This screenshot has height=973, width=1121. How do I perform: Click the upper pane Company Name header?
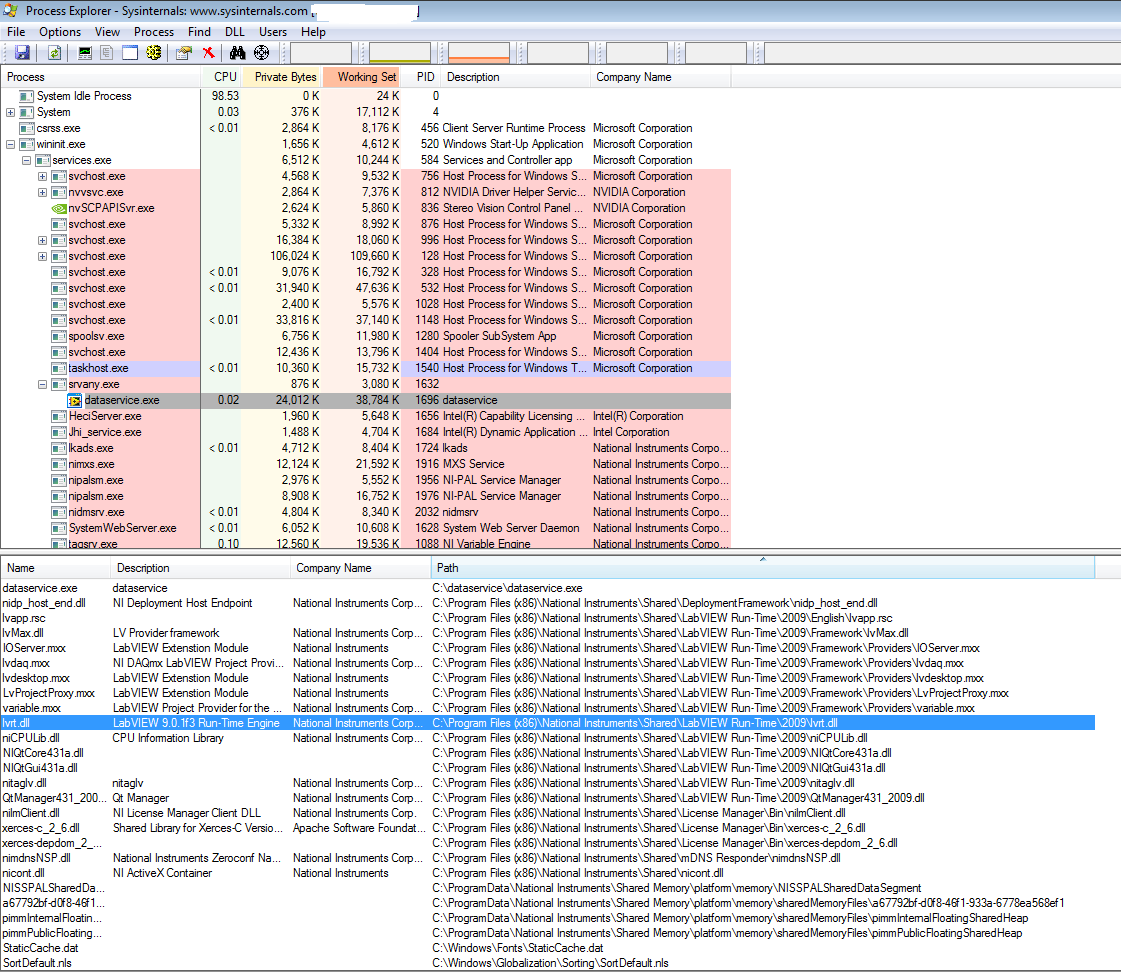click(x=660, y=77)
